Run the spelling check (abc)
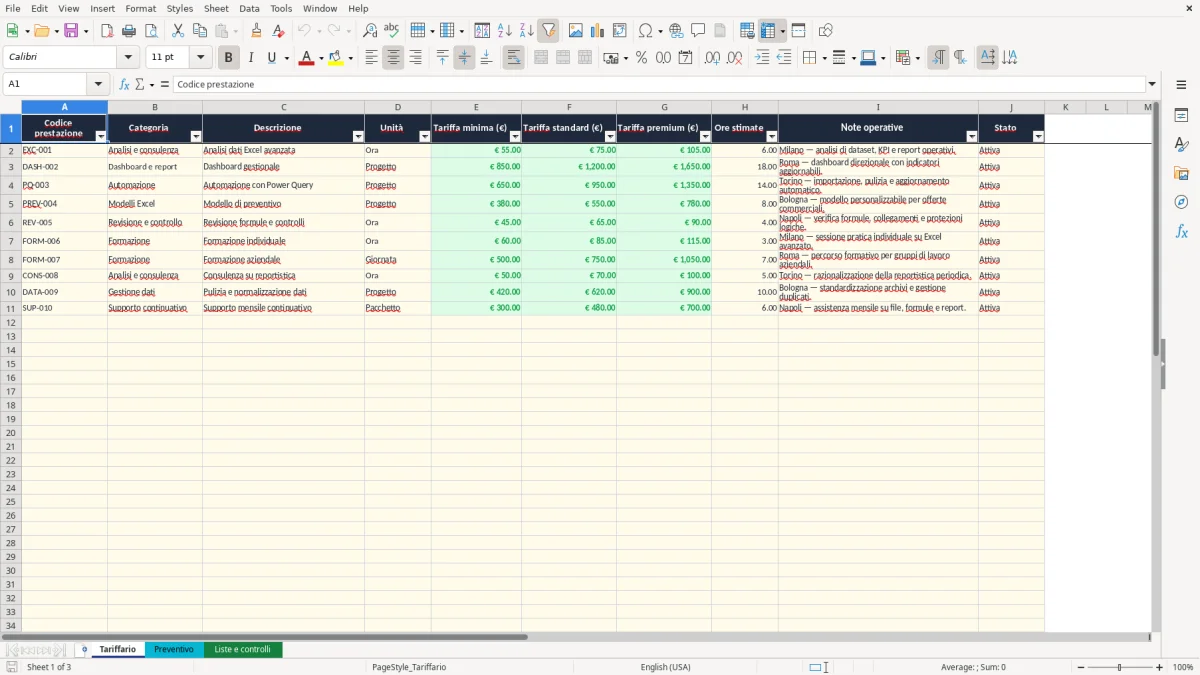Screen dimensions: 1200x675 tap(392, 31)
